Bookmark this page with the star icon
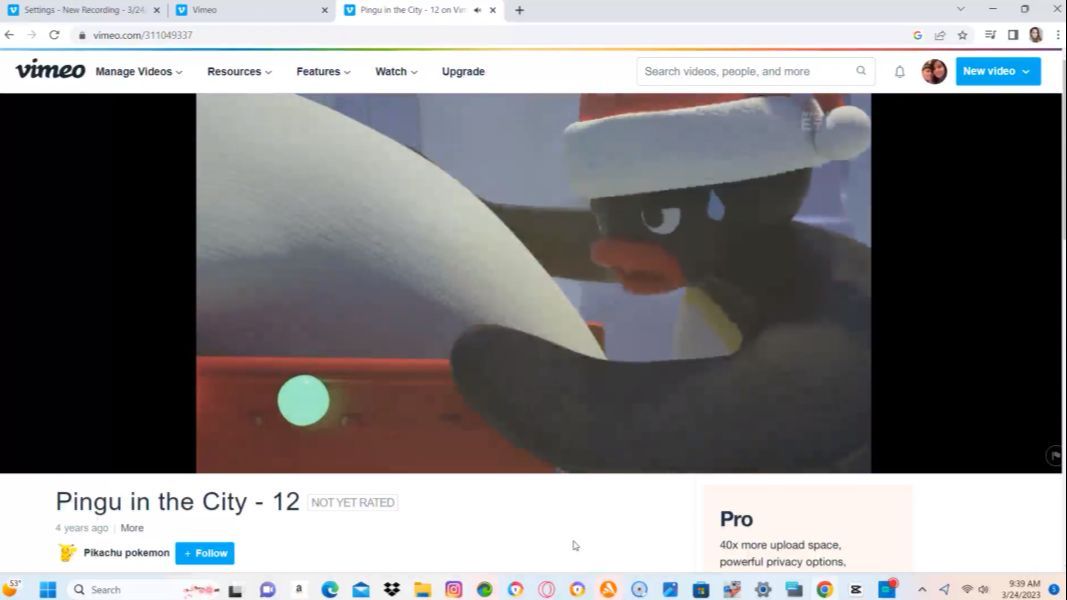Screen dimensions: 1067x600 [962, 35]
